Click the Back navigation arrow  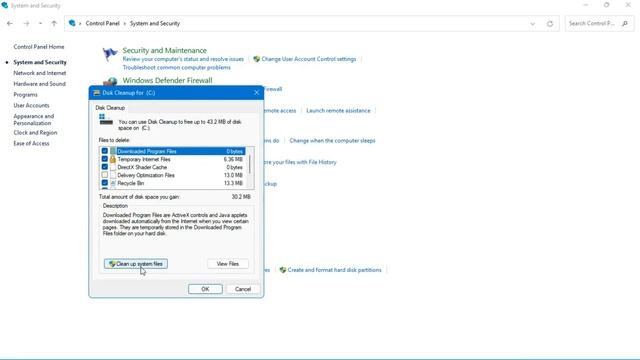point(10,24)
